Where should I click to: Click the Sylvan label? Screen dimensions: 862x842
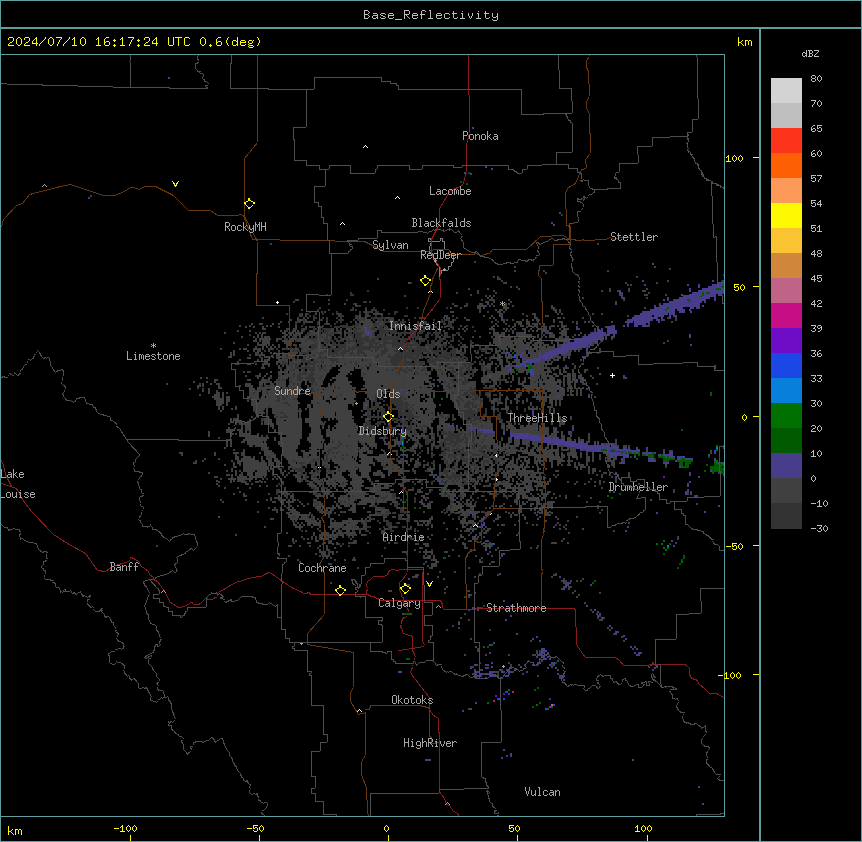390,245
